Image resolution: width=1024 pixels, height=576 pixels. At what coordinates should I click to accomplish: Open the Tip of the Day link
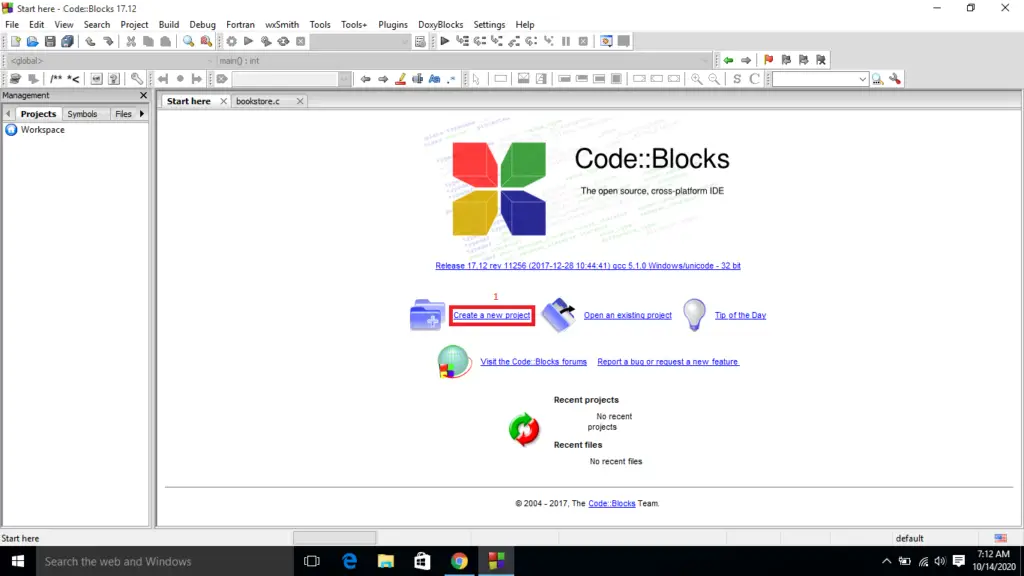pyautogui.click(x=740, y=314)
